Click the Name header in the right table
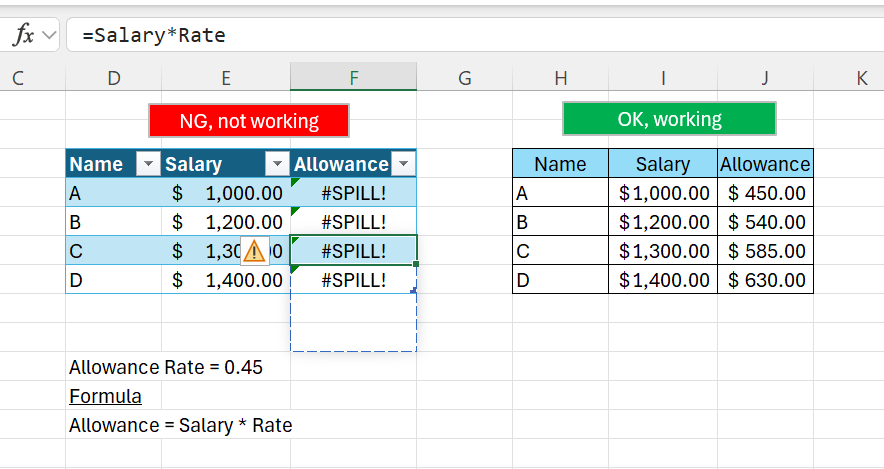Image resolution: width=884 pixels, height=469 pixels. coord(560,163)
